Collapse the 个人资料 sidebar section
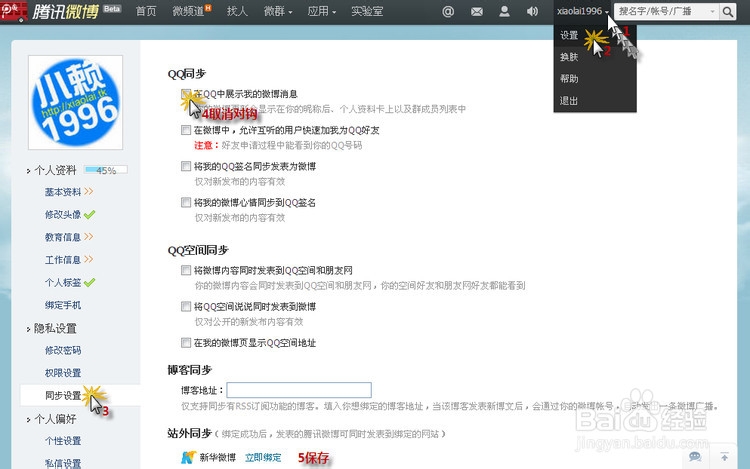Viewport: 750px width, 469px height. (x=52, y=170)
